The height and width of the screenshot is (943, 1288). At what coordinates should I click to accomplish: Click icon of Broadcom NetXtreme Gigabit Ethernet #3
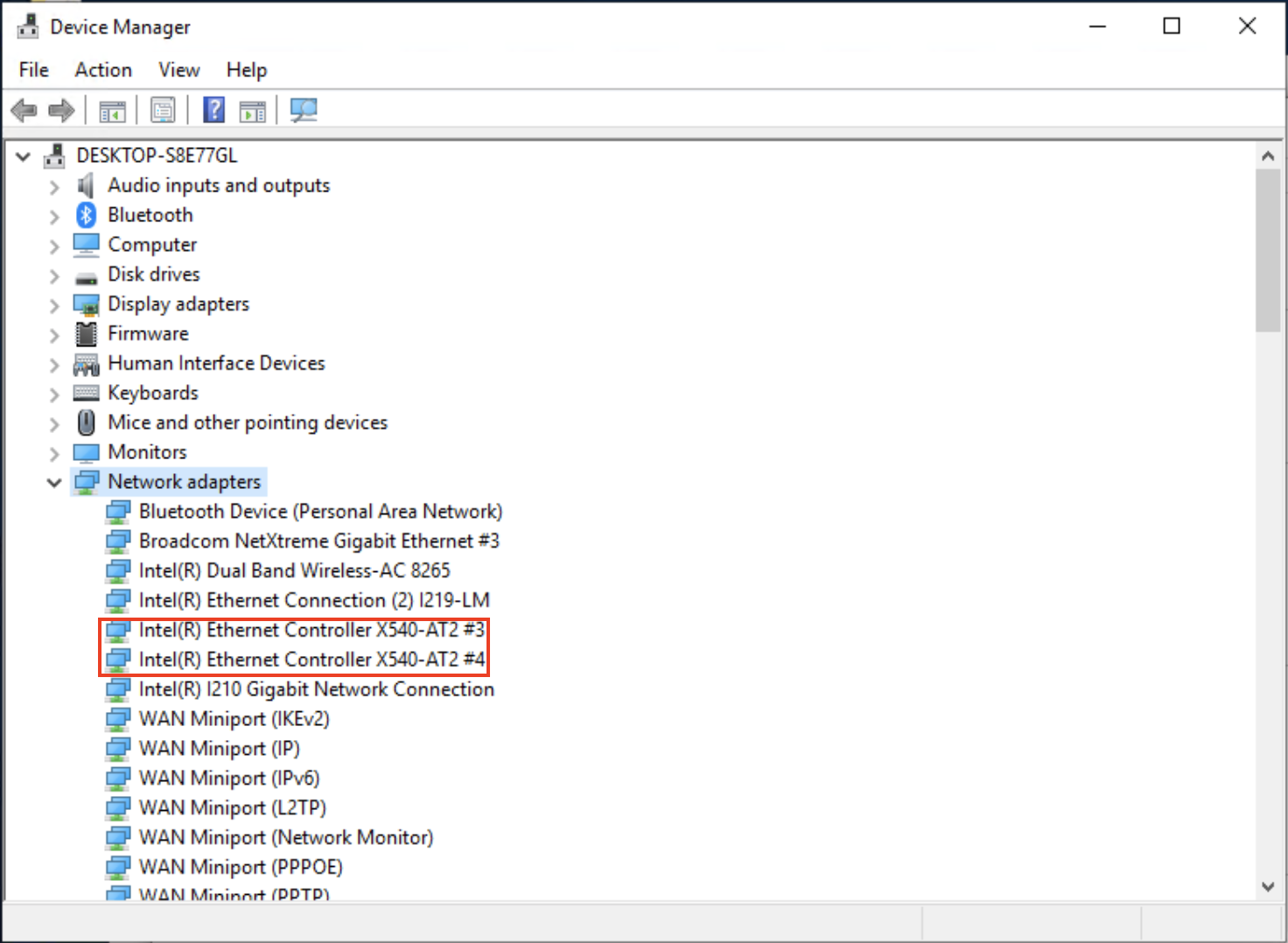pyautogui.click(x=117, y=541)
